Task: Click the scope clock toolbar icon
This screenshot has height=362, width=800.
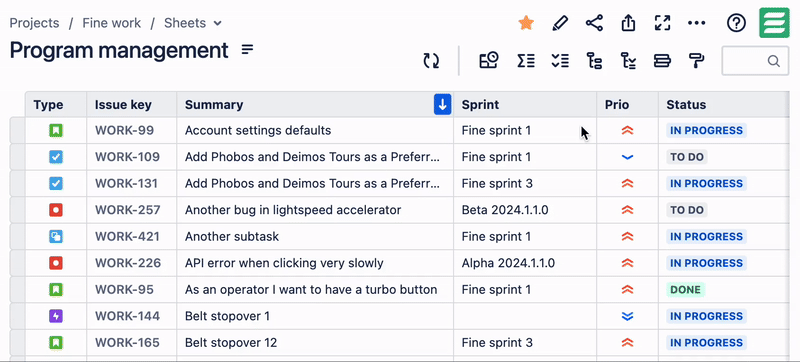Action: coord(489,61)
